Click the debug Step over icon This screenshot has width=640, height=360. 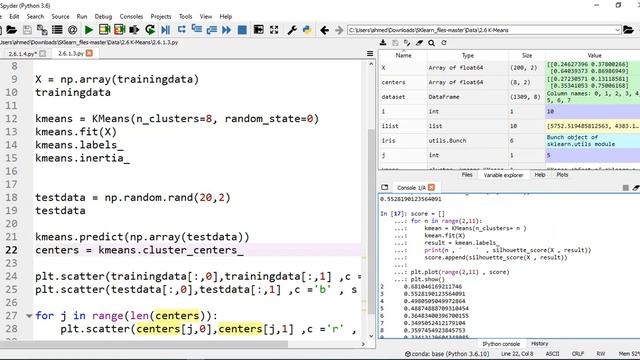point(182,29)
